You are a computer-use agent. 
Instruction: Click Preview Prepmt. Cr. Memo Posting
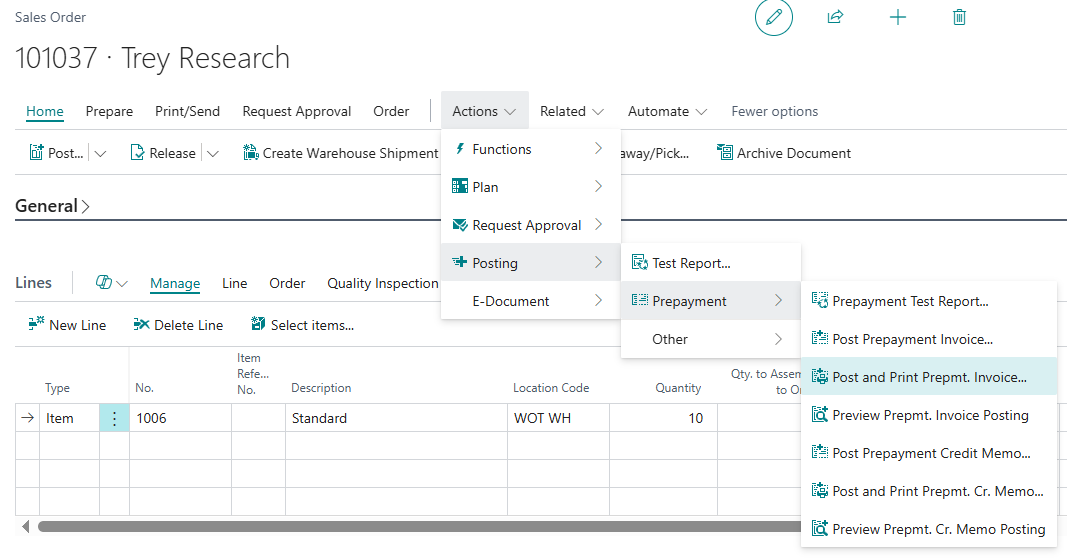[929, 529]
